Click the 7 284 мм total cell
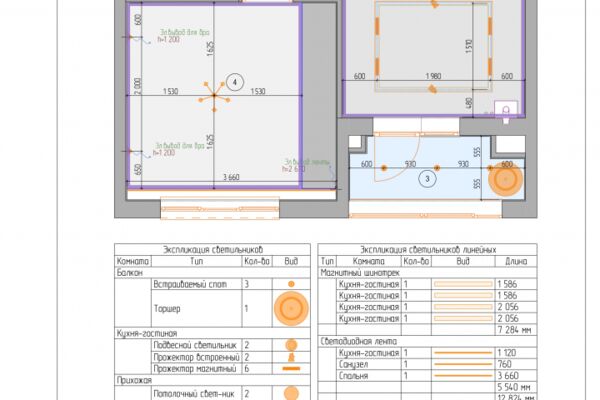Screen dimensions: 600x400 516,330
